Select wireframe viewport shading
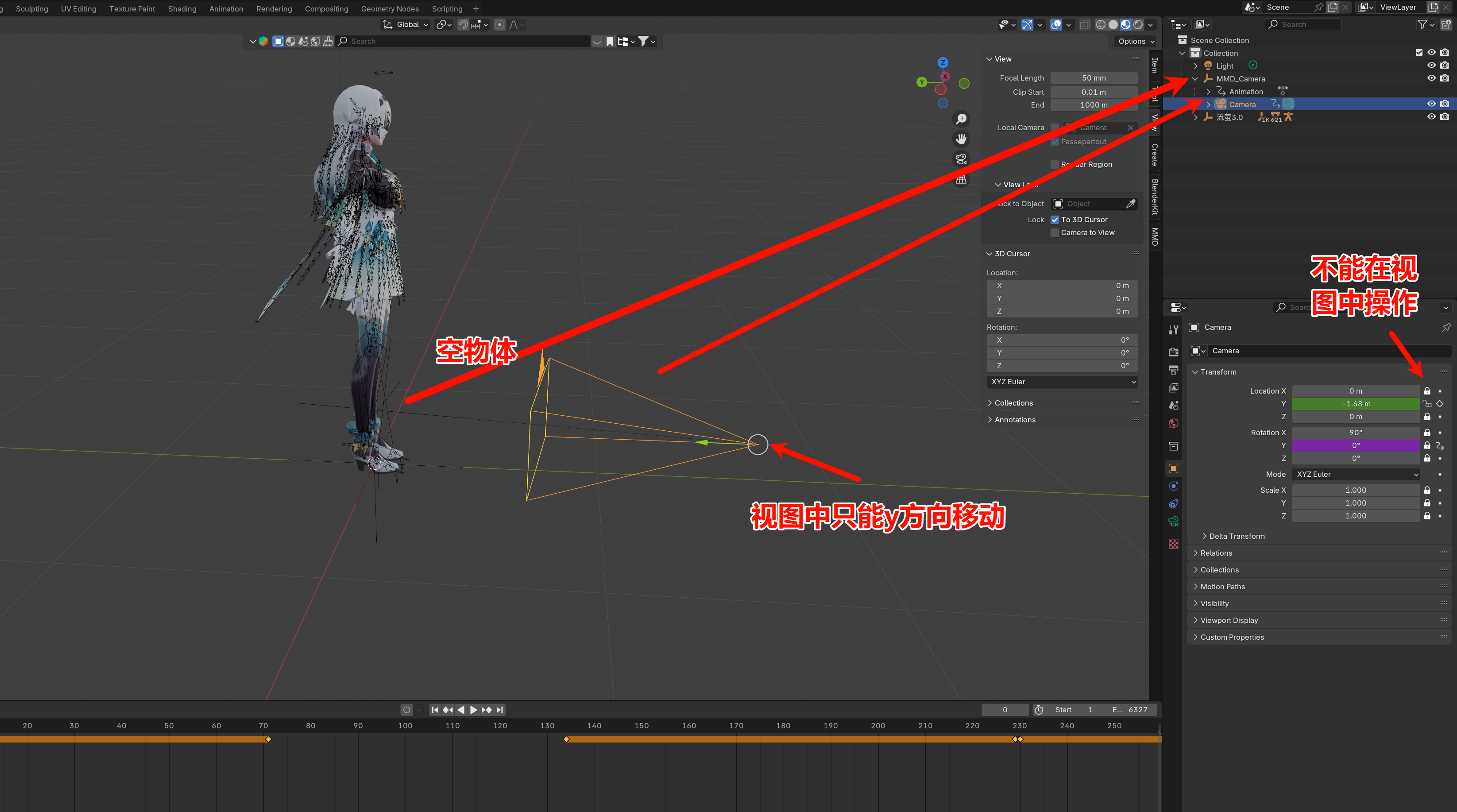Viewport: 1457px width, 812px height. pyautogui.click(x=1101, y=24)
